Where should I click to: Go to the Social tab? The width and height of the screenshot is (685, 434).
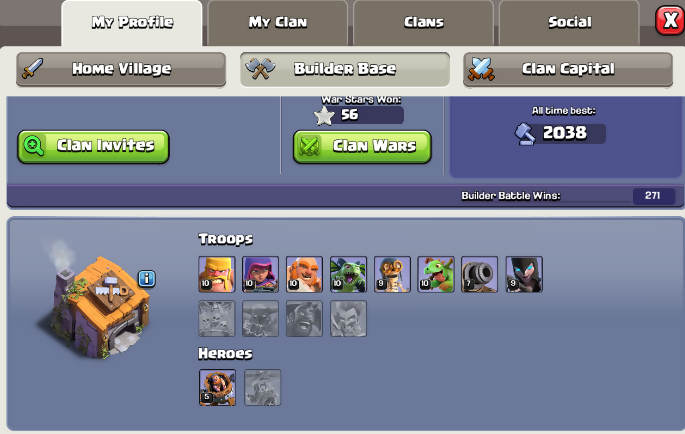(570, 22)
